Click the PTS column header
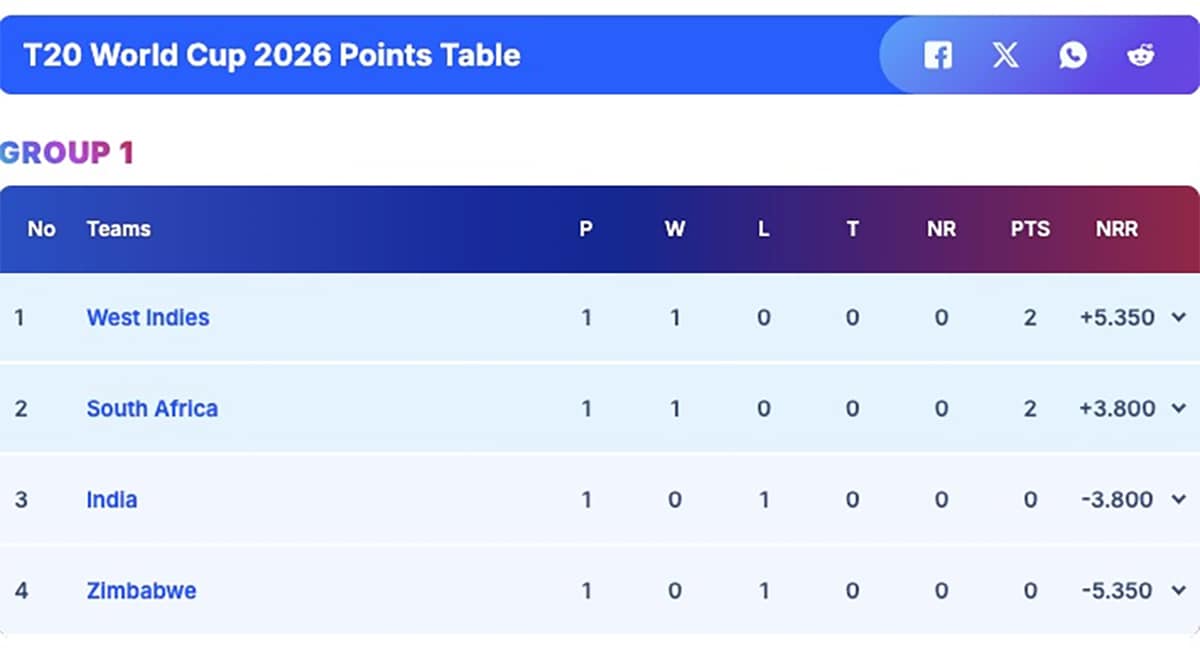The height and width of the screenshot is (651, 1200). pos(1030,229)
